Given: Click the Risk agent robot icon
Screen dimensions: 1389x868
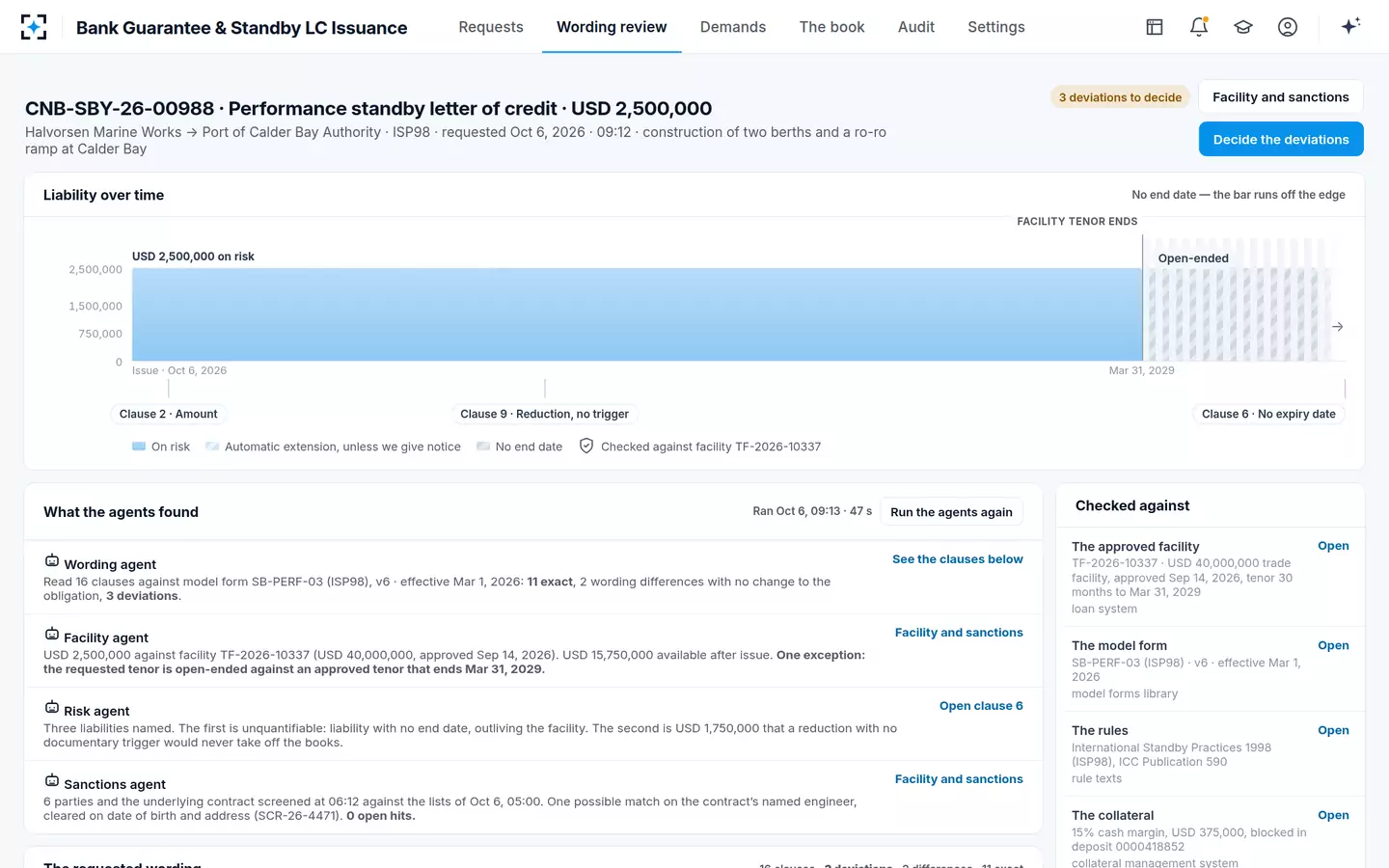Looking at the screenshot, I should tap(52, 707).
